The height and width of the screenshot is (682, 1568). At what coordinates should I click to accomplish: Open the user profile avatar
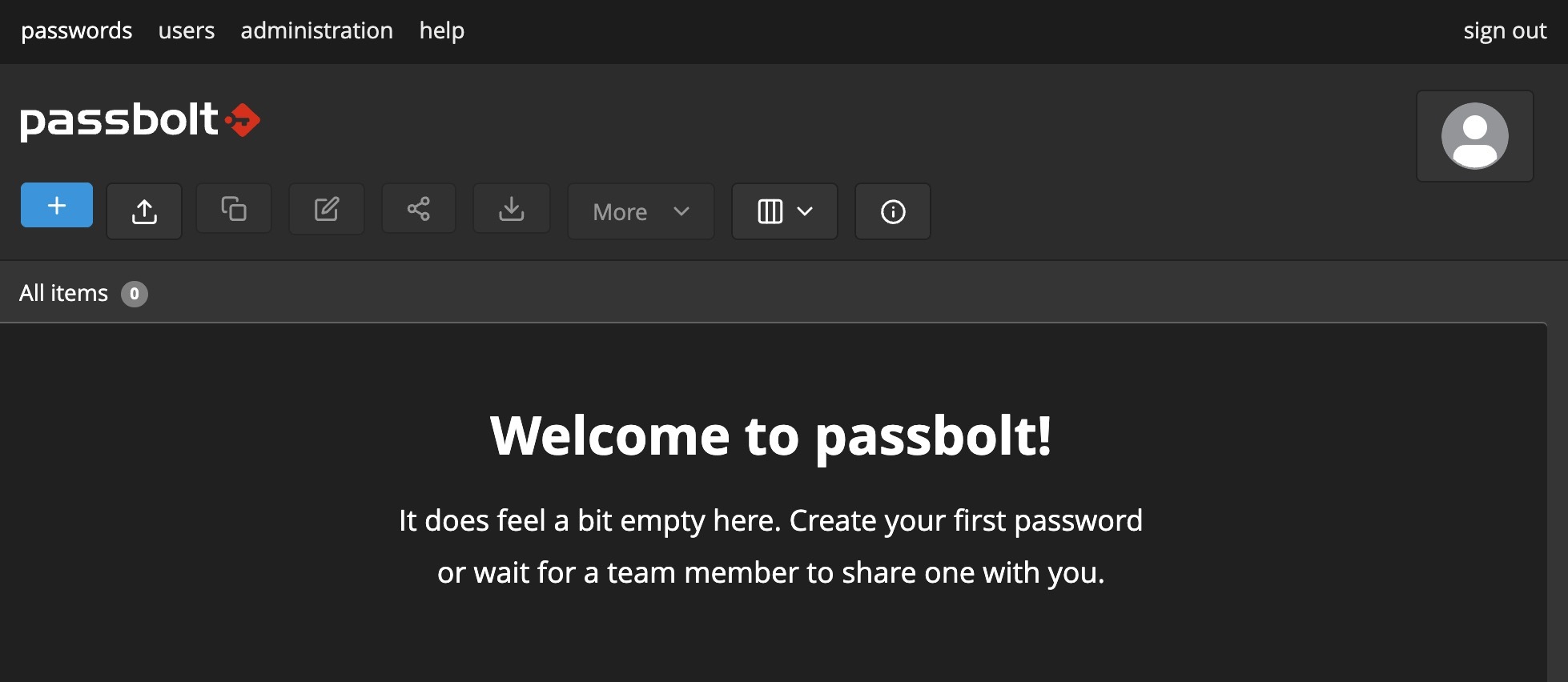(x=1474, y=136)
